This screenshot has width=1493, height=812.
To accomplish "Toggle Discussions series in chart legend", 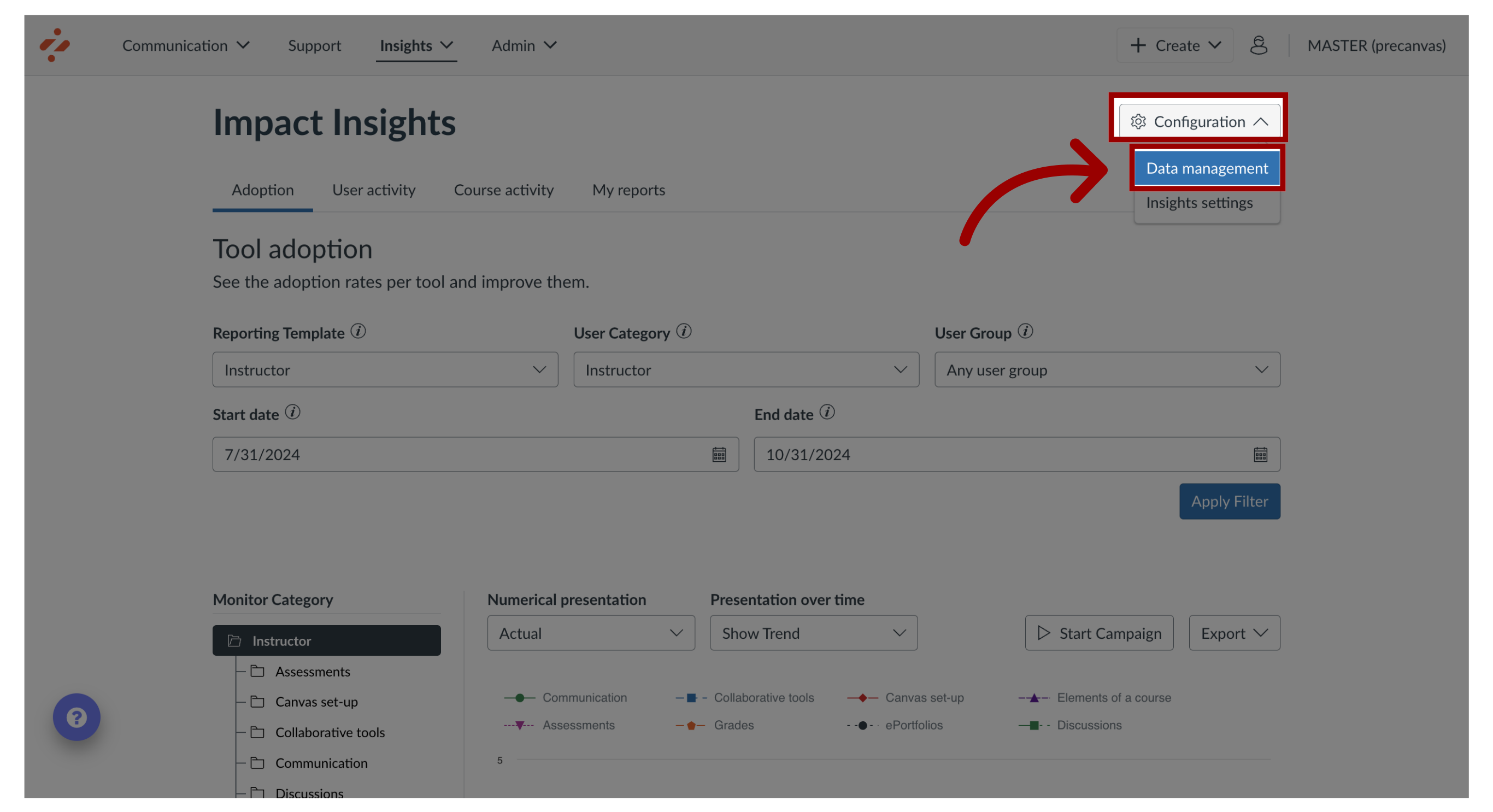I will pos(1071,725).
